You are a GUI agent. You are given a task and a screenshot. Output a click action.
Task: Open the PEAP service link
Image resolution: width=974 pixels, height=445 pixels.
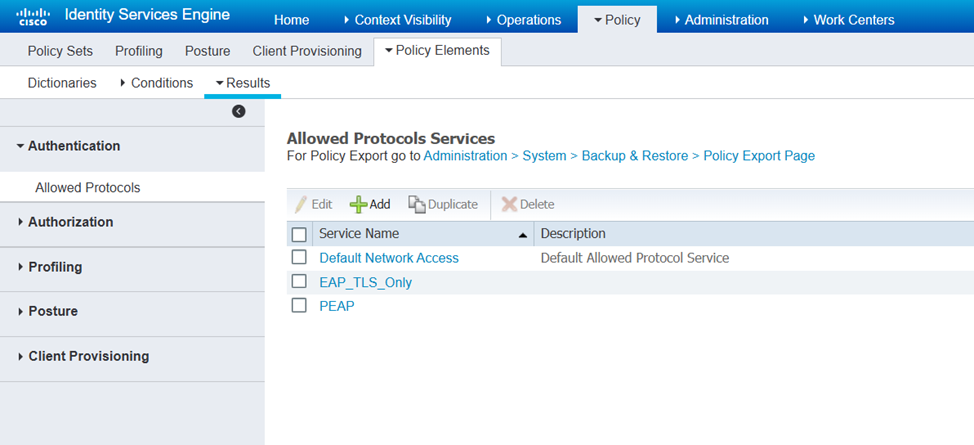tap(337, 306)
